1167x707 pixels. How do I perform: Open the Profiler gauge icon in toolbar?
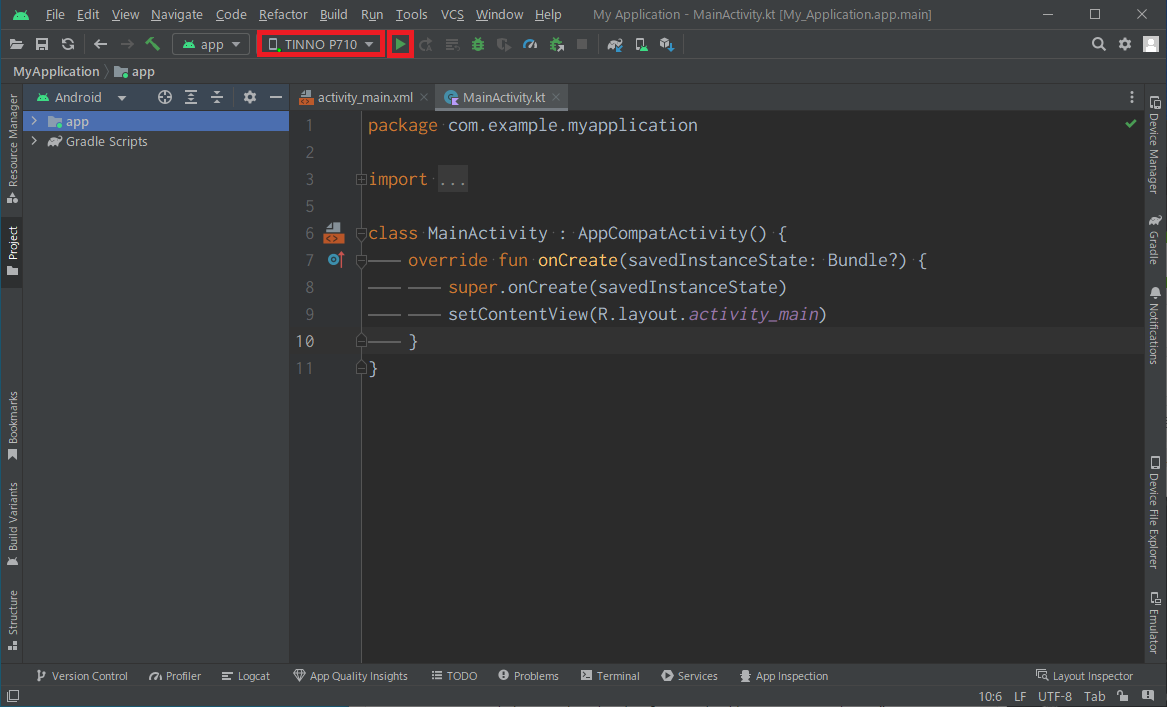[x=530, y=44]
